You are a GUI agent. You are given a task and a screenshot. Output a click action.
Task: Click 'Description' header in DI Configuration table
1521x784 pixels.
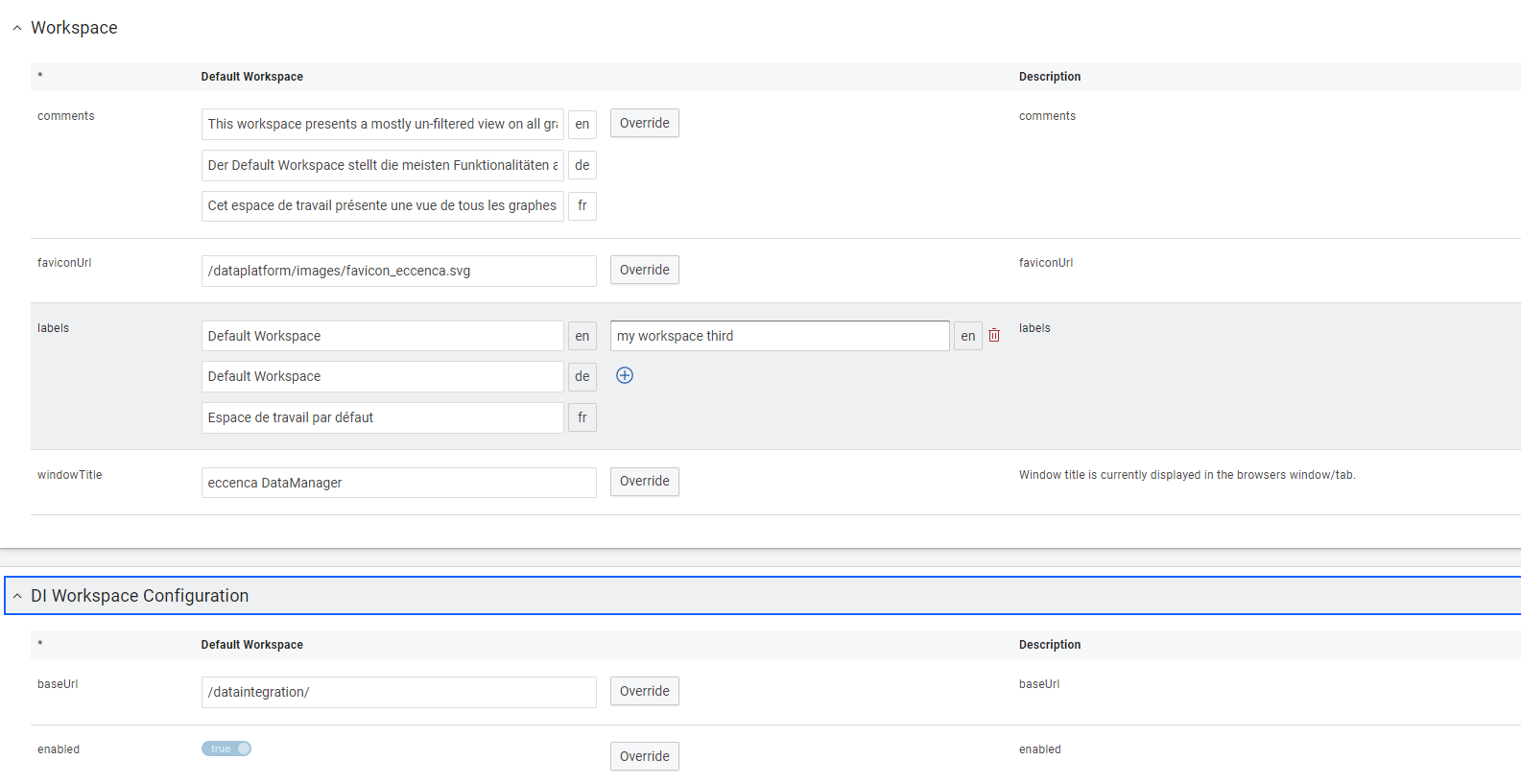click(1050, 645)
